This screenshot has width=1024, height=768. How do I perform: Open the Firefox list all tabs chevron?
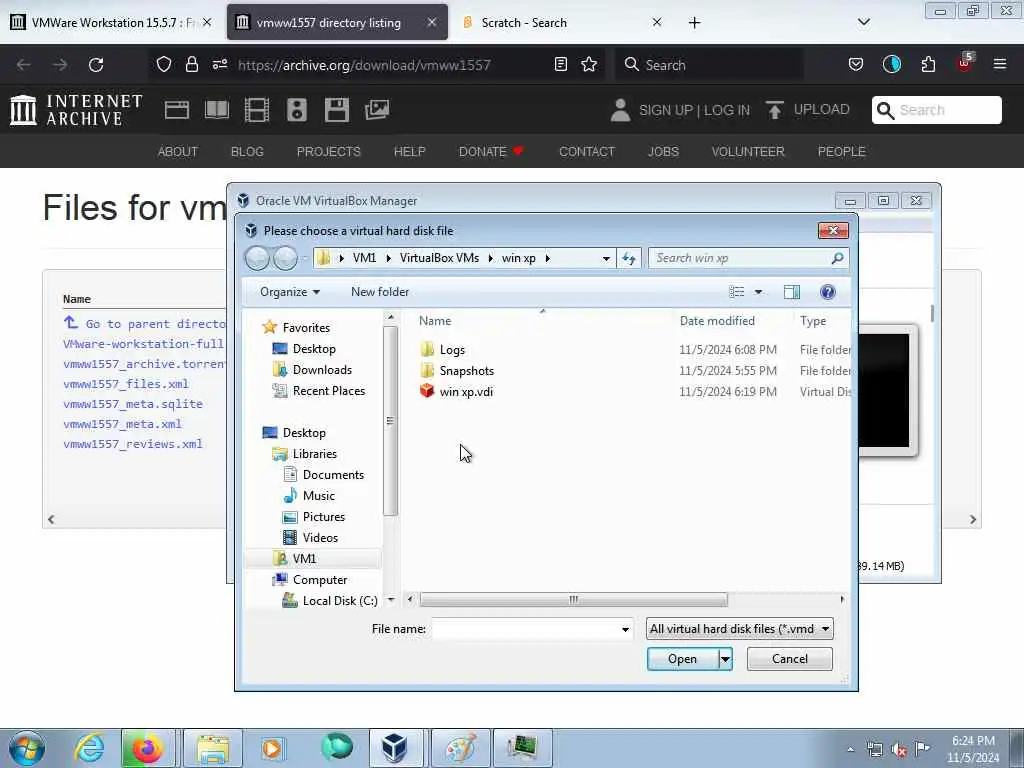(863, 22)
